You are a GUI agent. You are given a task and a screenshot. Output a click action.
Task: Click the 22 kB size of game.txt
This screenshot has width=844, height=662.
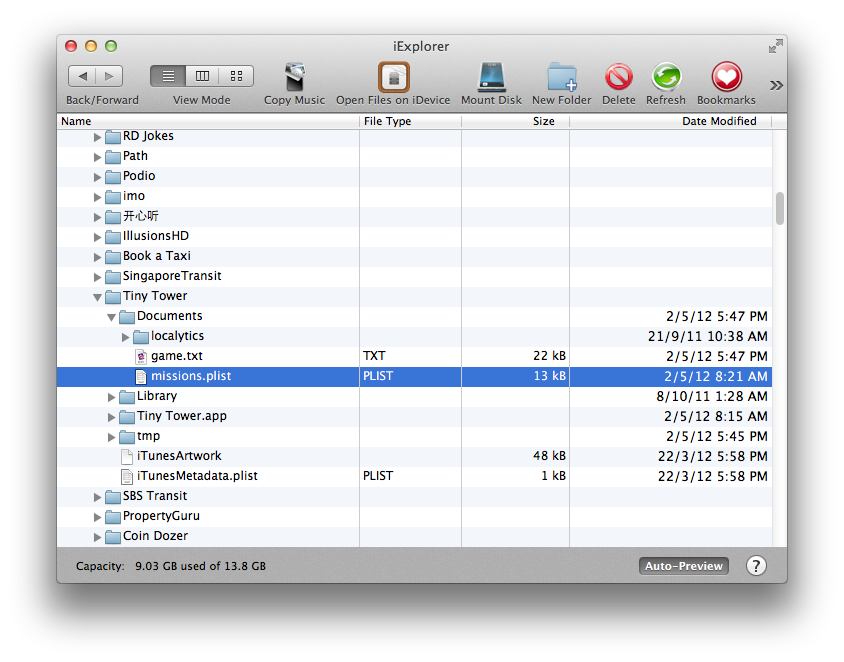coord(550,356)
